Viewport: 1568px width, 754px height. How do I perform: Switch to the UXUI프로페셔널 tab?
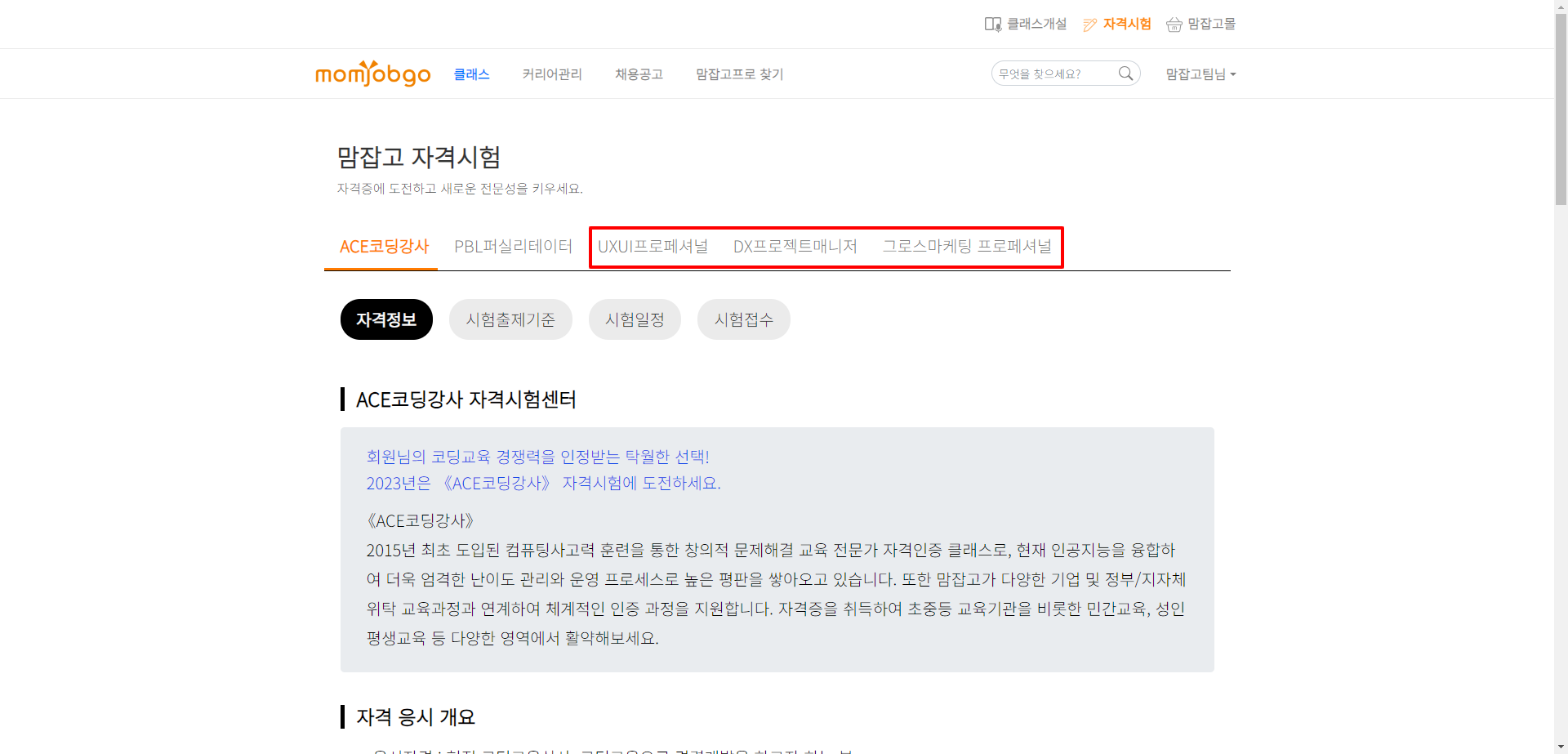click(x=653, y=247)
